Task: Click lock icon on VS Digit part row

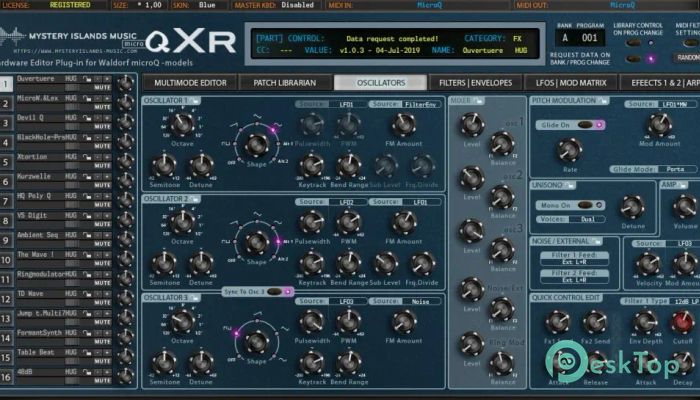Action: (x=87, y=216)
